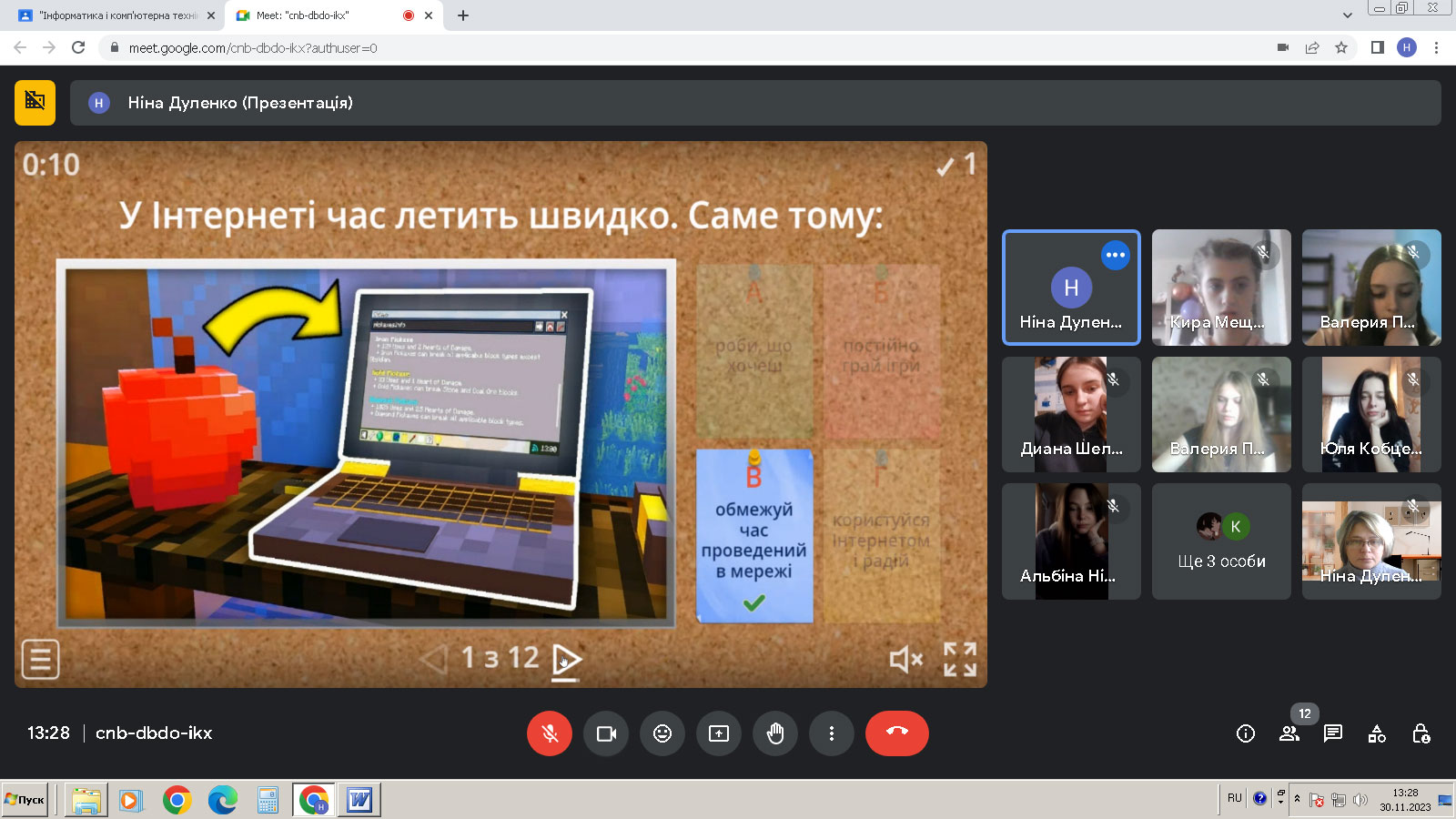Open meeting details info icon

1246,733
